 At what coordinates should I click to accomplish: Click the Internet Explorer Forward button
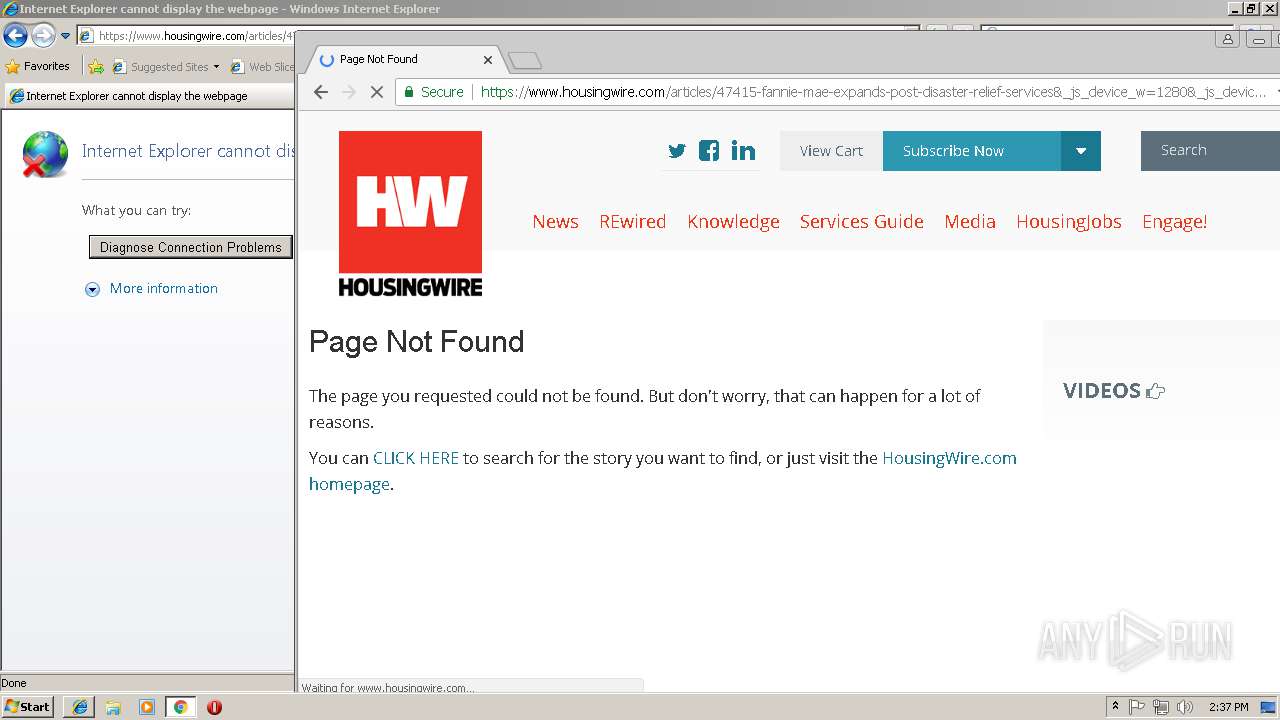[43, 36]
